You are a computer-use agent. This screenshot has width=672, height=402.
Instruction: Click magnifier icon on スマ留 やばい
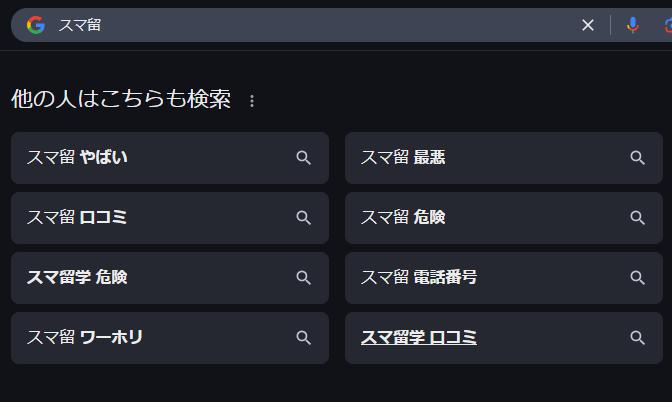click(304, 158)
